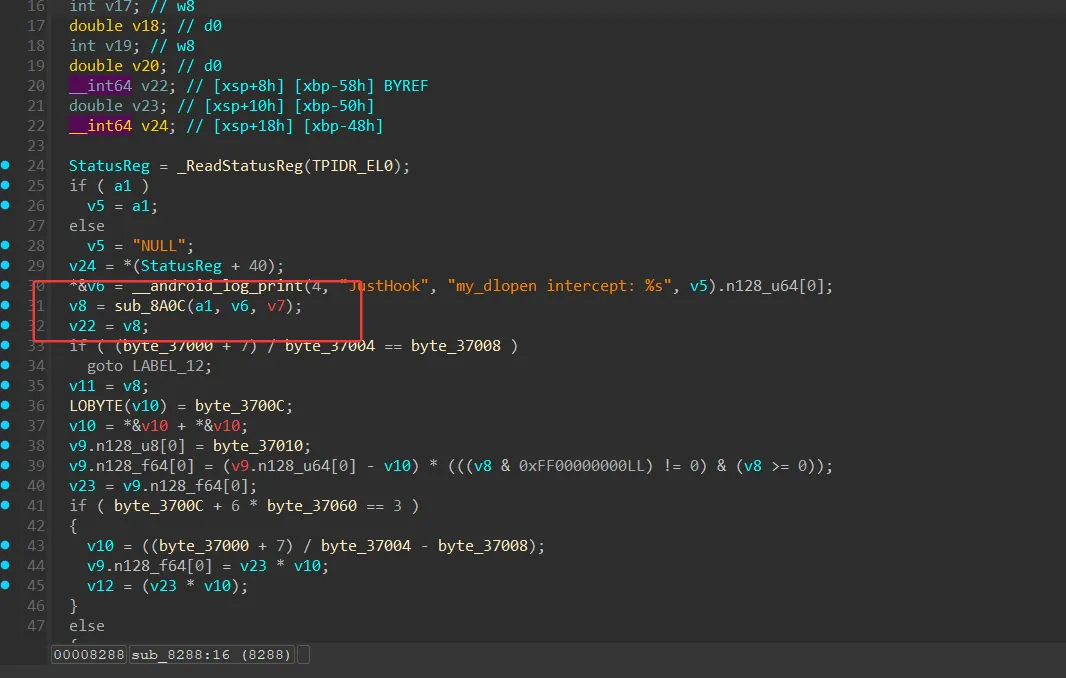1066x678 pixels.
Task: Click breakpoint dot beside line 36 LOBYTE
Action: point(5,405)
